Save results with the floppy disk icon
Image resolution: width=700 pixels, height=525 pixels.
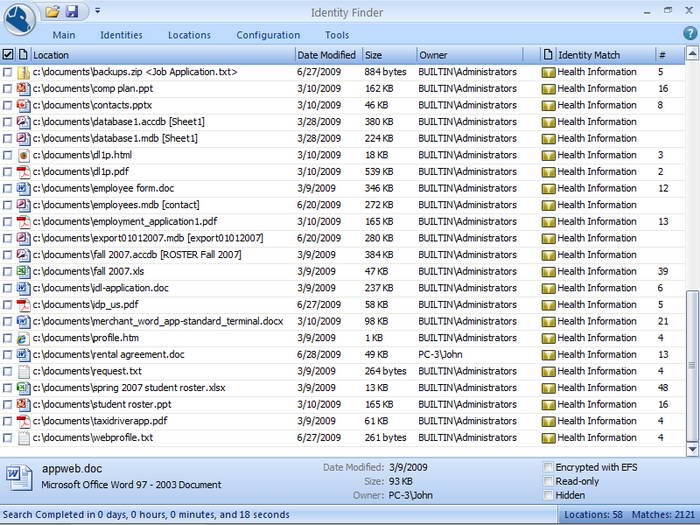[72, 12]
